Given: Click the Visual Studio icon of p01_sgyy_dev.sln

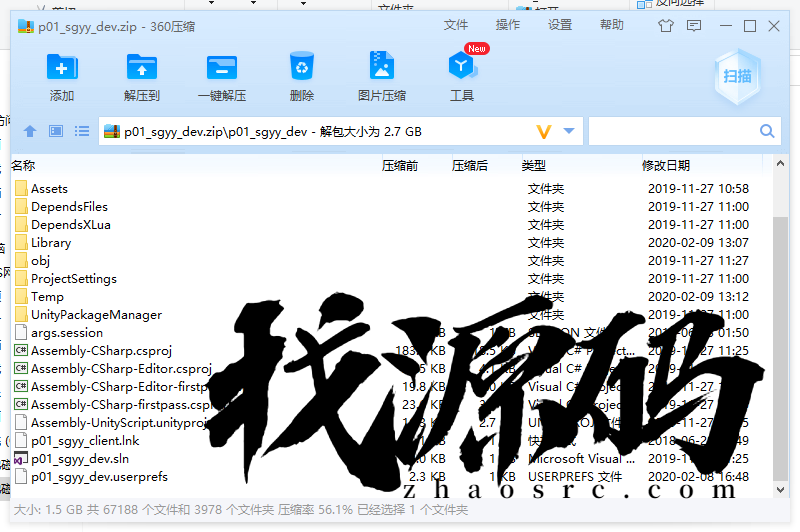Looking at the screenshot, I should click(x=21, y=459).
